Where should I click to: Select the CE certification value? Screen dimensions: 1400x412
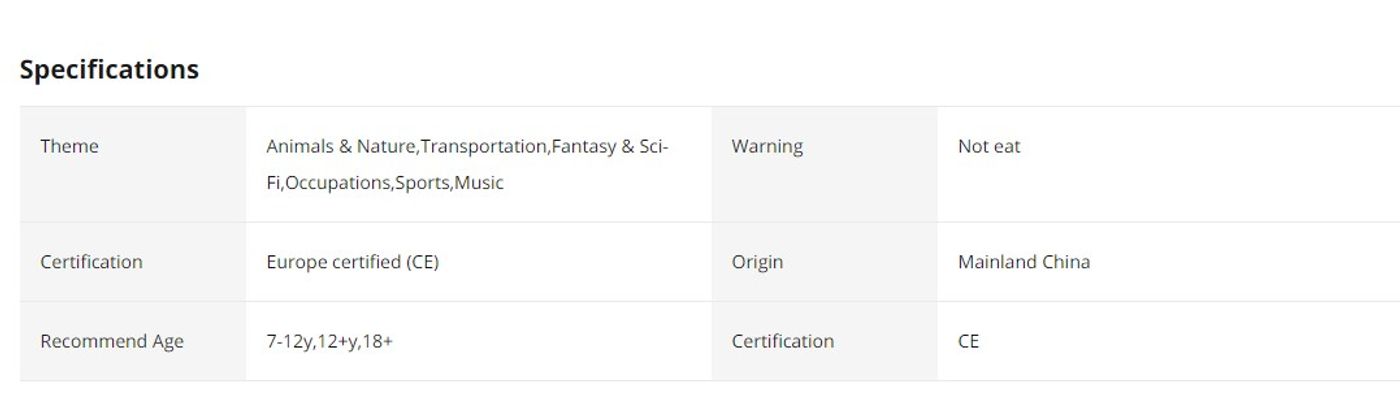coord(968,341)
